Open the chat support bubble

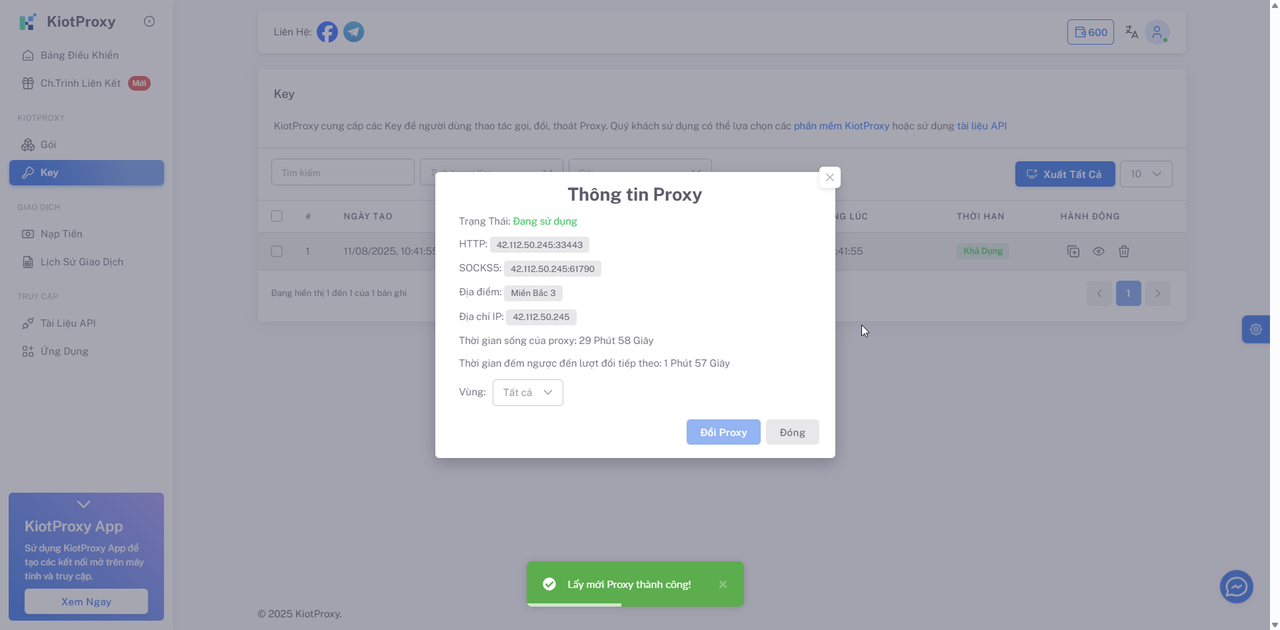pos(1235,587)
